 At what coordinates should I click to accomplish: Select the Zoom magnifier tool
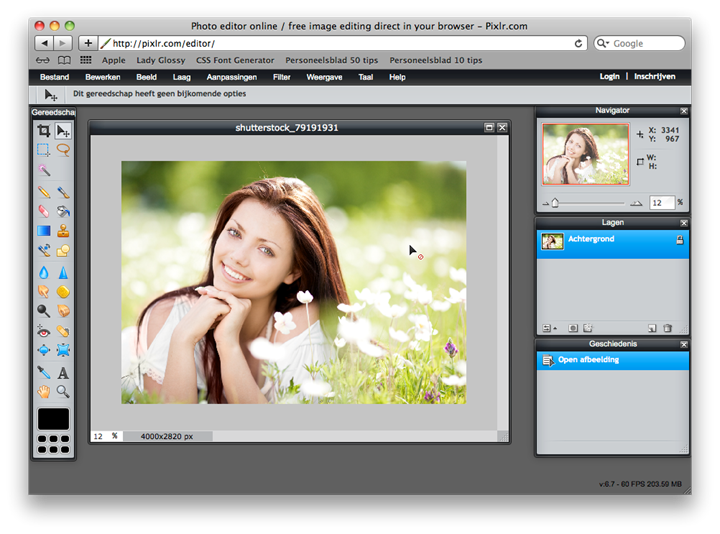coord(63,391)
